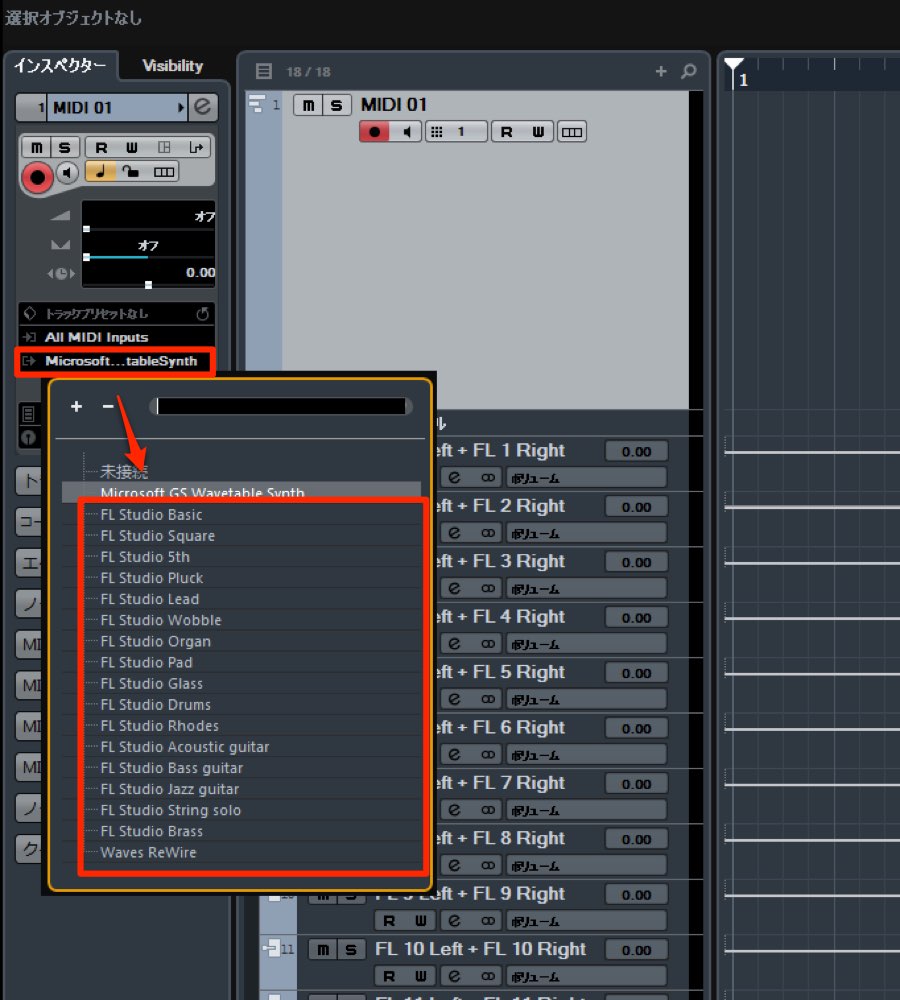The width and height of the screenshot is (900, 1000).
Task: Open the automation parameter dropdown on FL 1 track
Action: (x=586, y=478)
